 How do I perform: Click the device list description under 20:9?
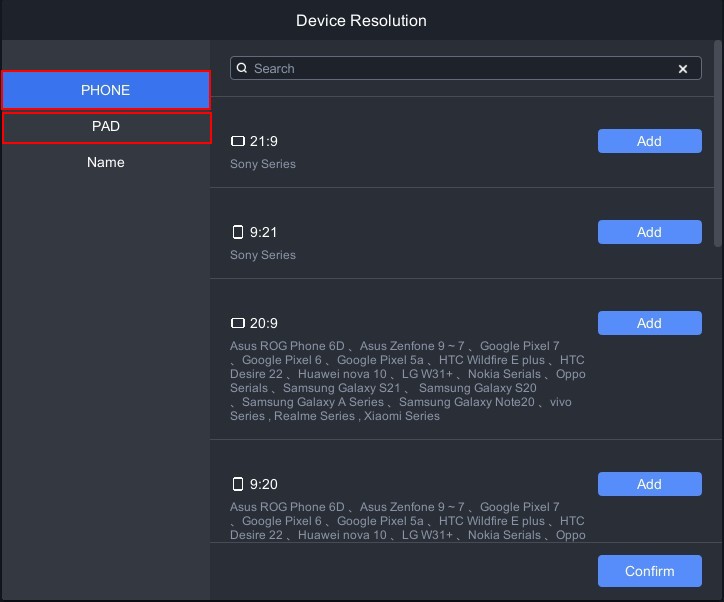click(x=407, y=381)
